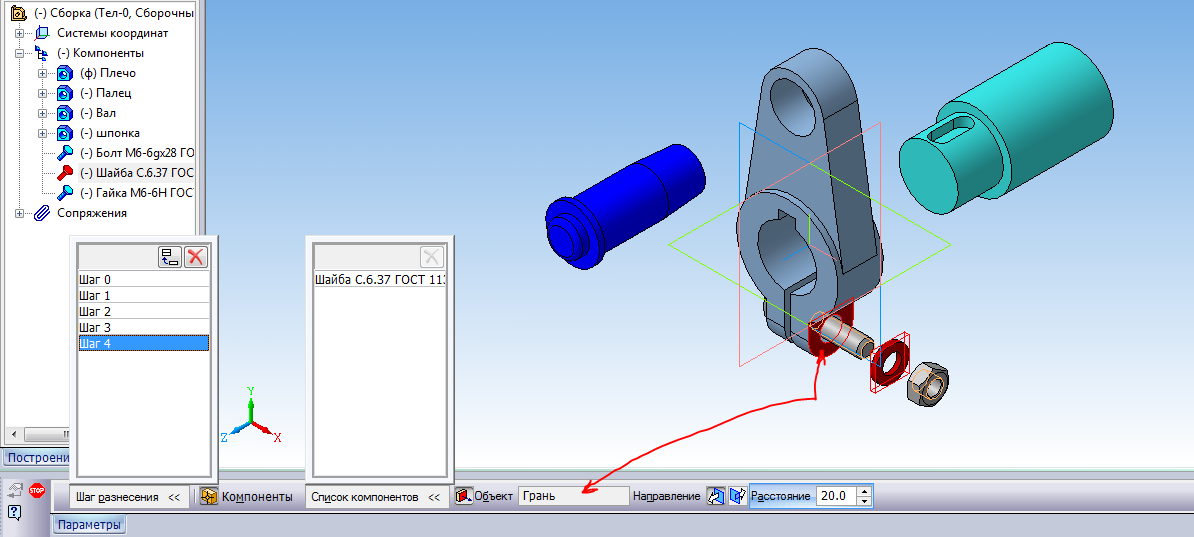Select the Болт M6-6gx28 tree item
Screen dimensions: 1194x537
click(x=136, y=153)
